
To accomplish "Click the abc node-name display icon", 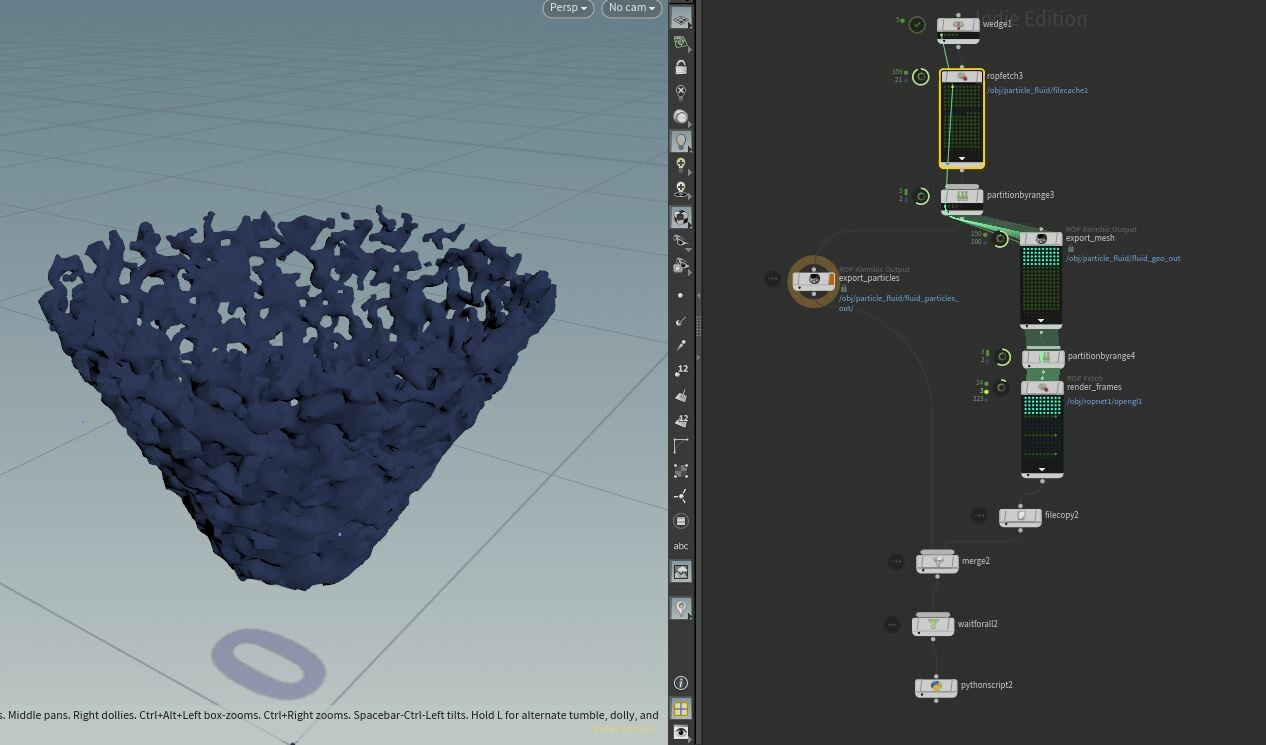I will click(681, 545).
